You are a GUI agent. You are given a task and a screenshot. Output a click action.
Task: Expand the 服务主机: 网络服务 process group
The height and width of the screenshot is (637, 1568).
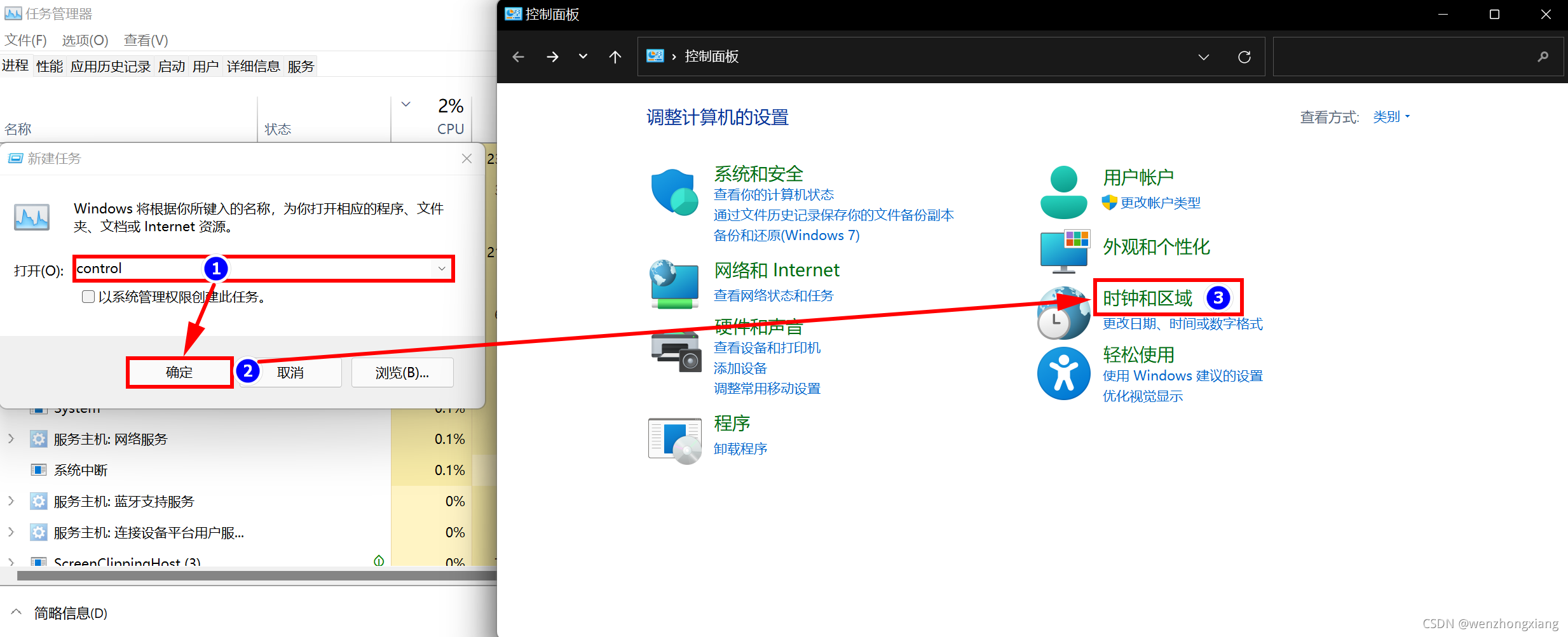pyautogui.click(x=11, y=439)
